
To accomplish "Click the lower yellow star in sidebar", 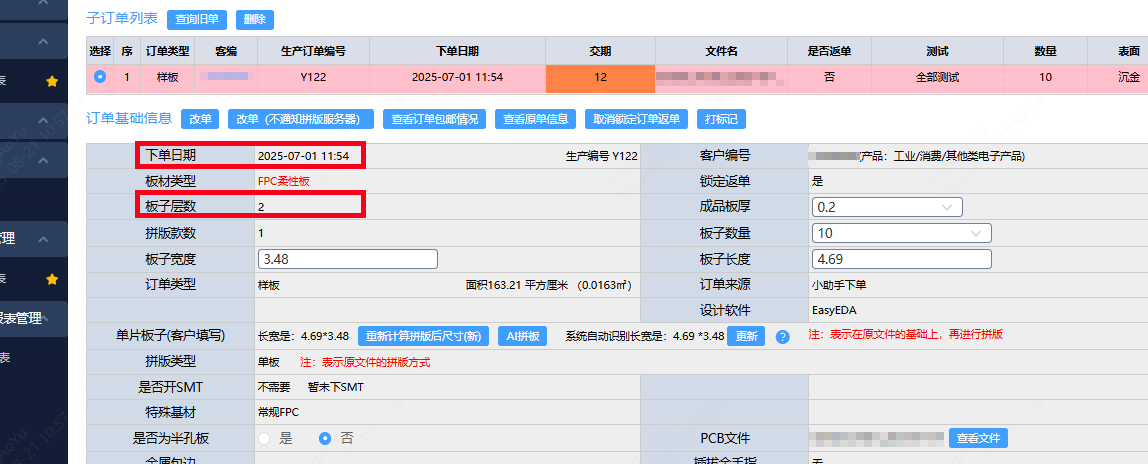I will pos(52,279).
